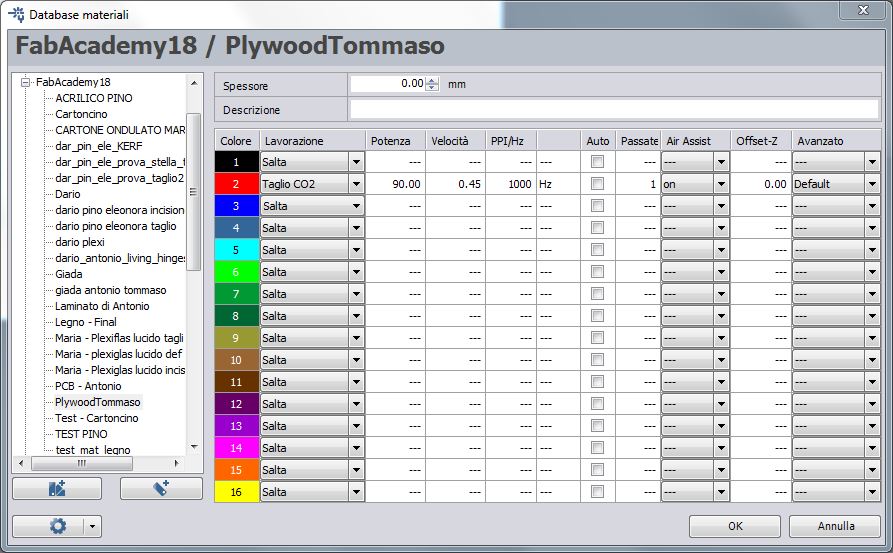Select PCB - Antonio material
The height and width of the screenshot is (553, 893).
[88, 386]
